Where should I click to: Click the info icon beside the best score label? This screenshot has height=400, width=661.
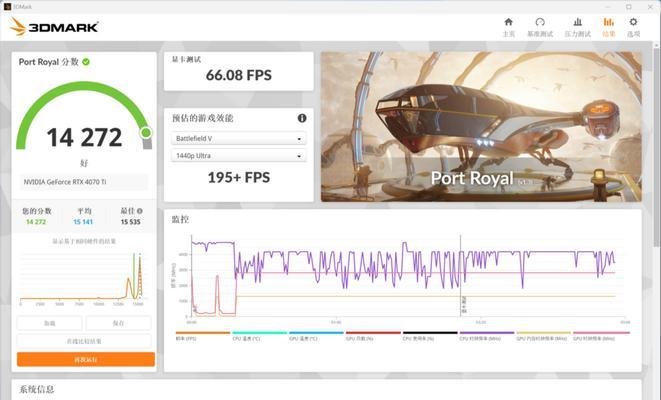140,211
